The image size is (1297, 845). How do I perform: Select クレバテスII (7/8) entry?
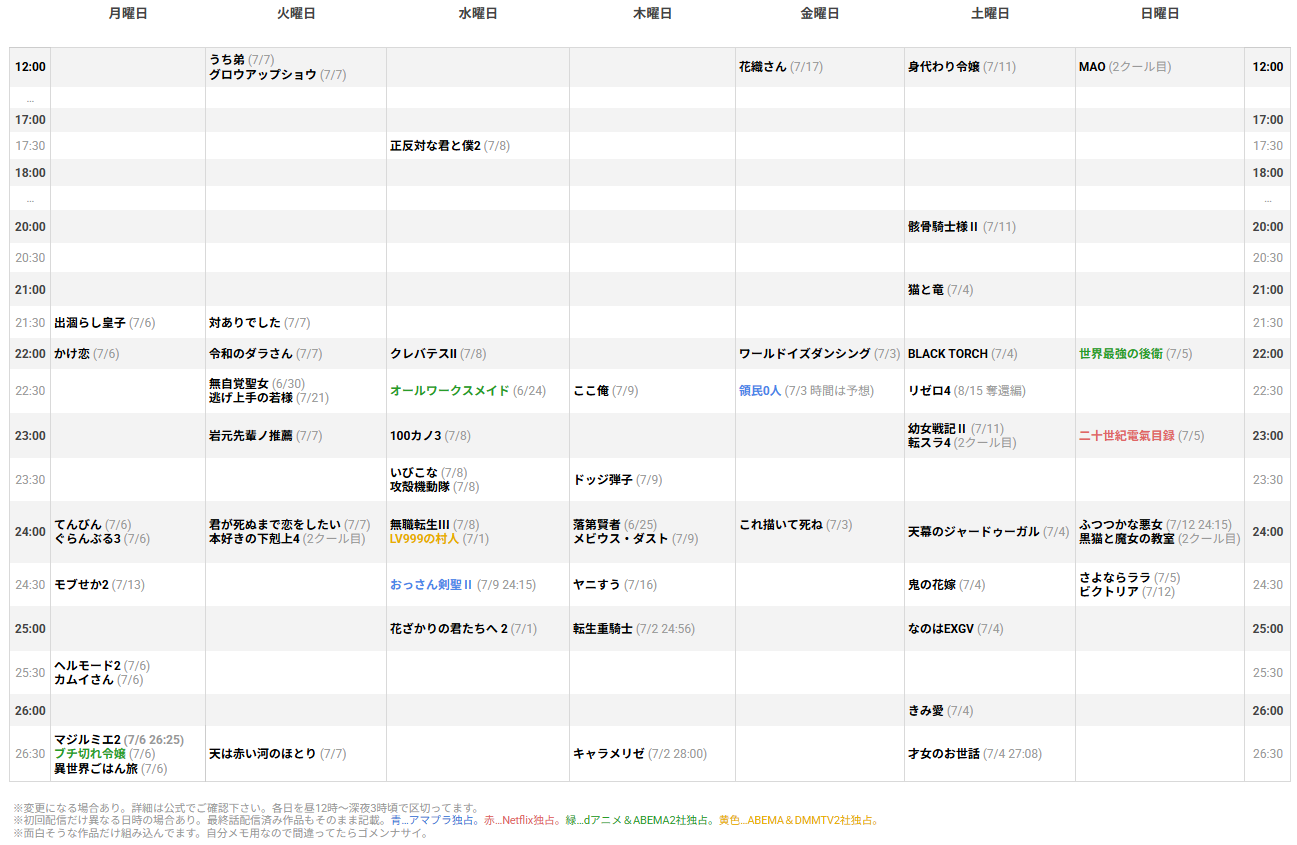tap(438, 354)
